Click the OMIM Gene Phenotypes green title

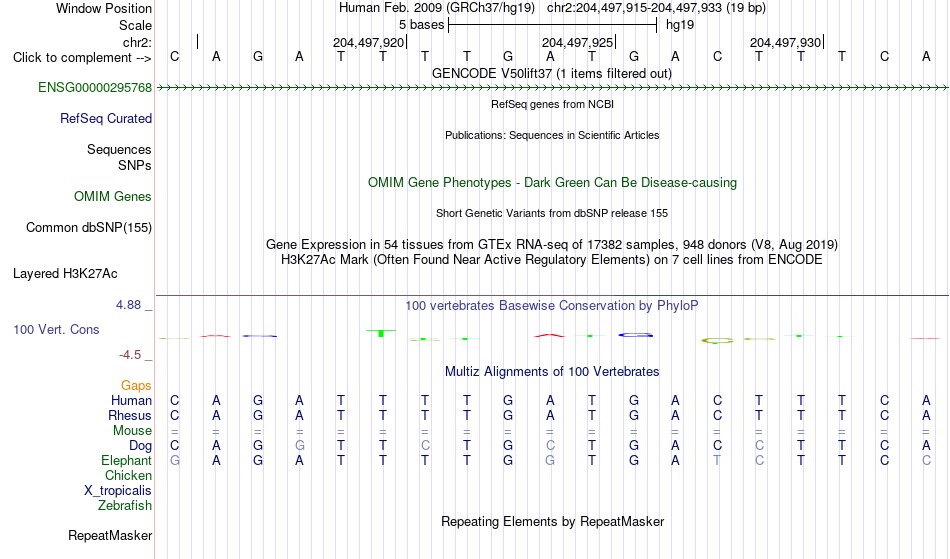(553, 183)
